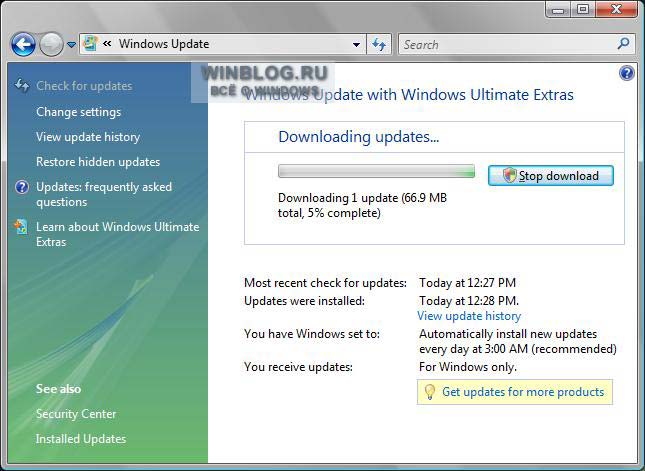Click the magnifying glass search icon
The image size is (645, 471).
coord(624,44)
